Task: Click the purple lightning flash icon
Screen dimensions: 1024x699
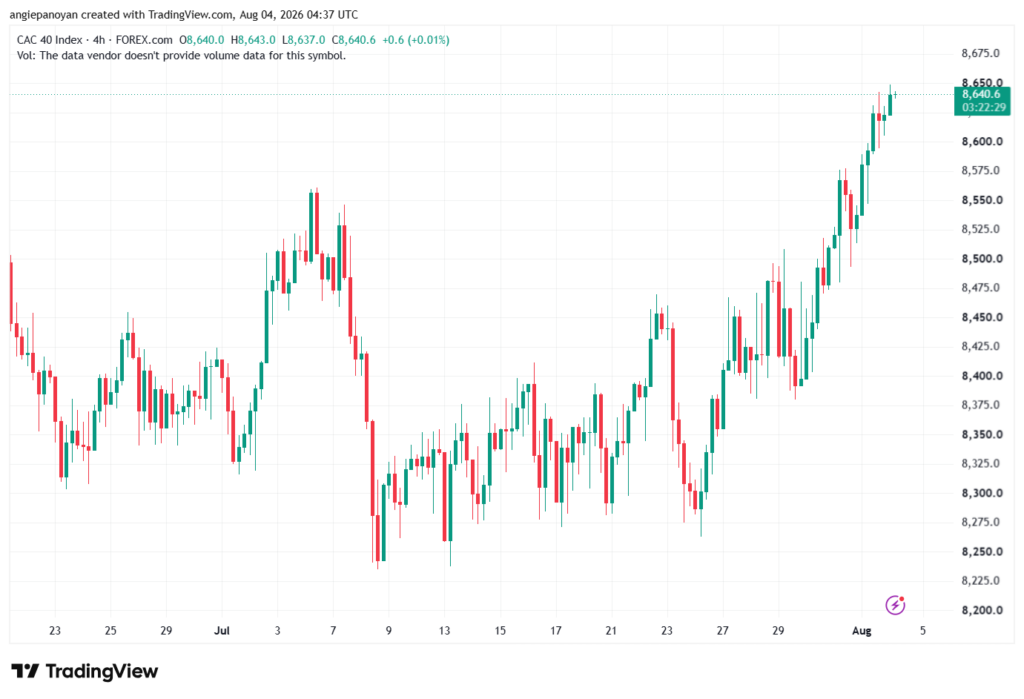Action: pos(895,605)
